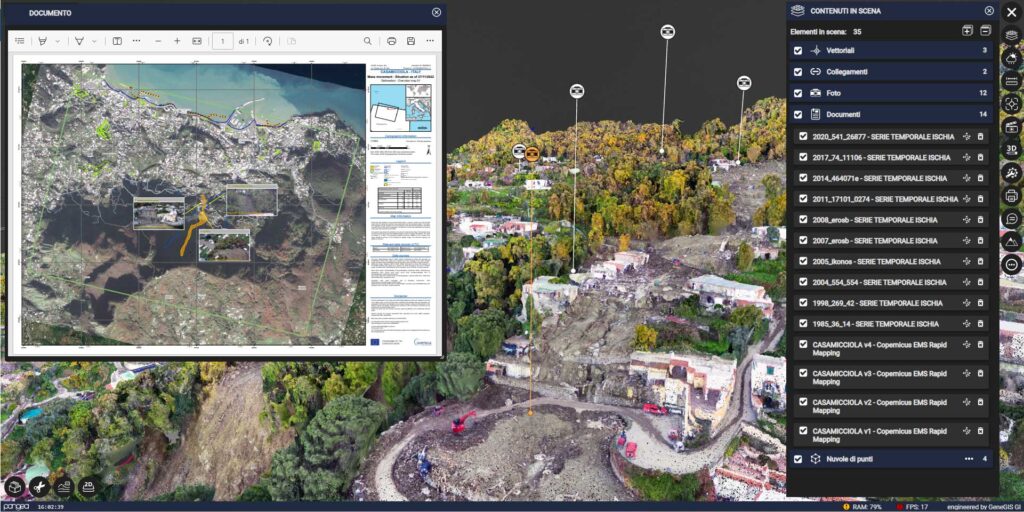Image resolution: width=1024 pixels, height=512 pixels.
Task: Switch to 2D view using bottom-left button
Action: [x=88, y=486]
